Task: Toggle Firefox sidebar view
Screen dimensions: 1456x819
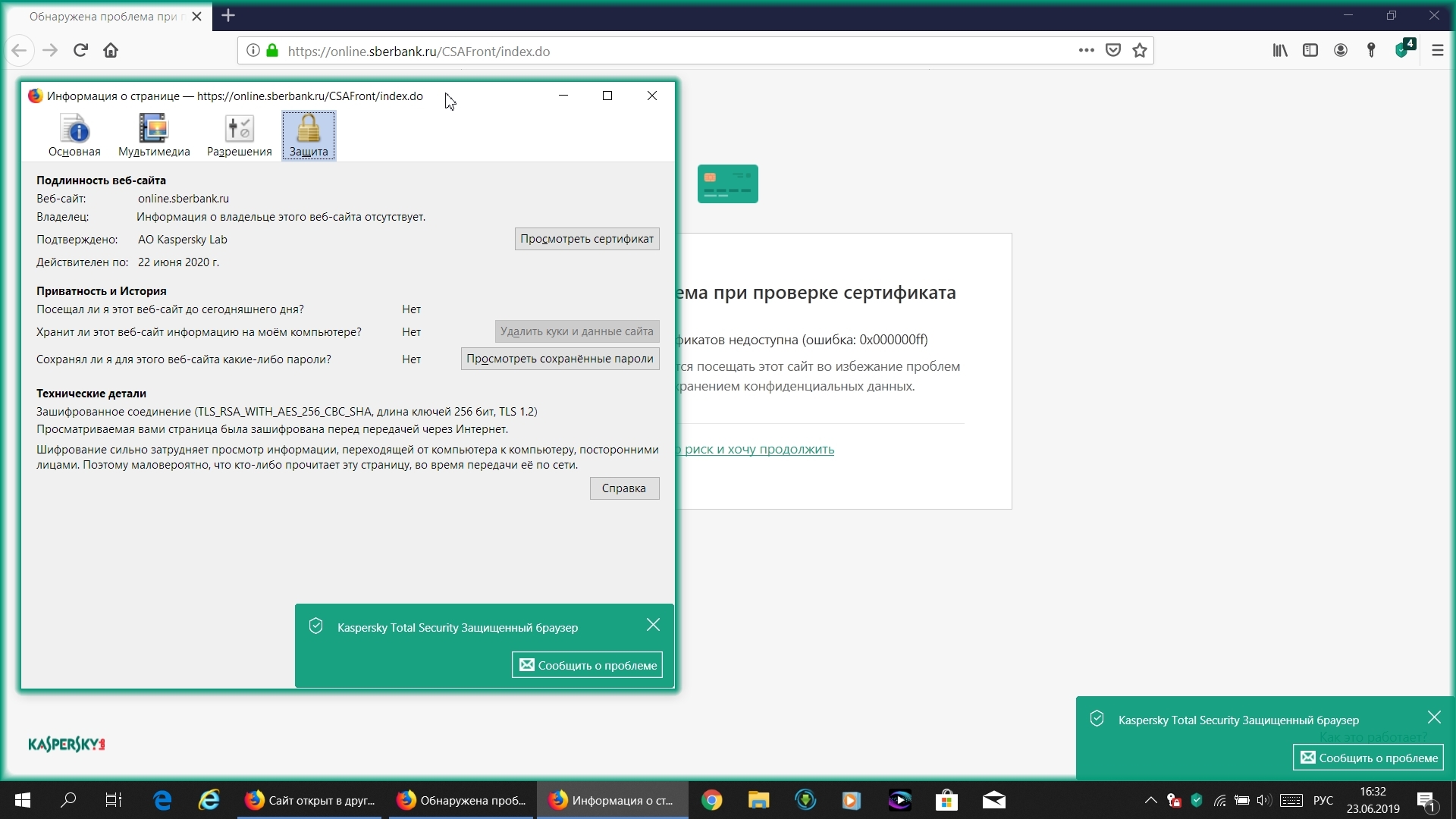Action: point(1310,51)
